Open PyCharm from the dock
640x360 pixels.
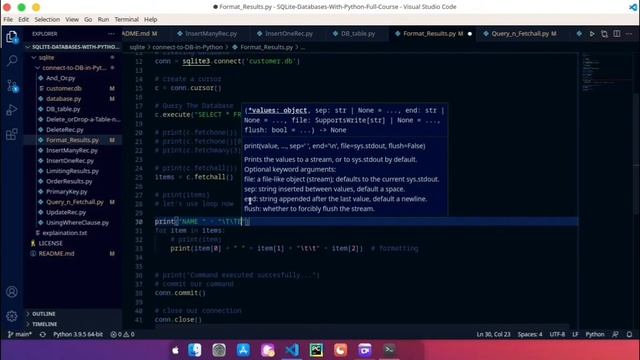(316, 350)
